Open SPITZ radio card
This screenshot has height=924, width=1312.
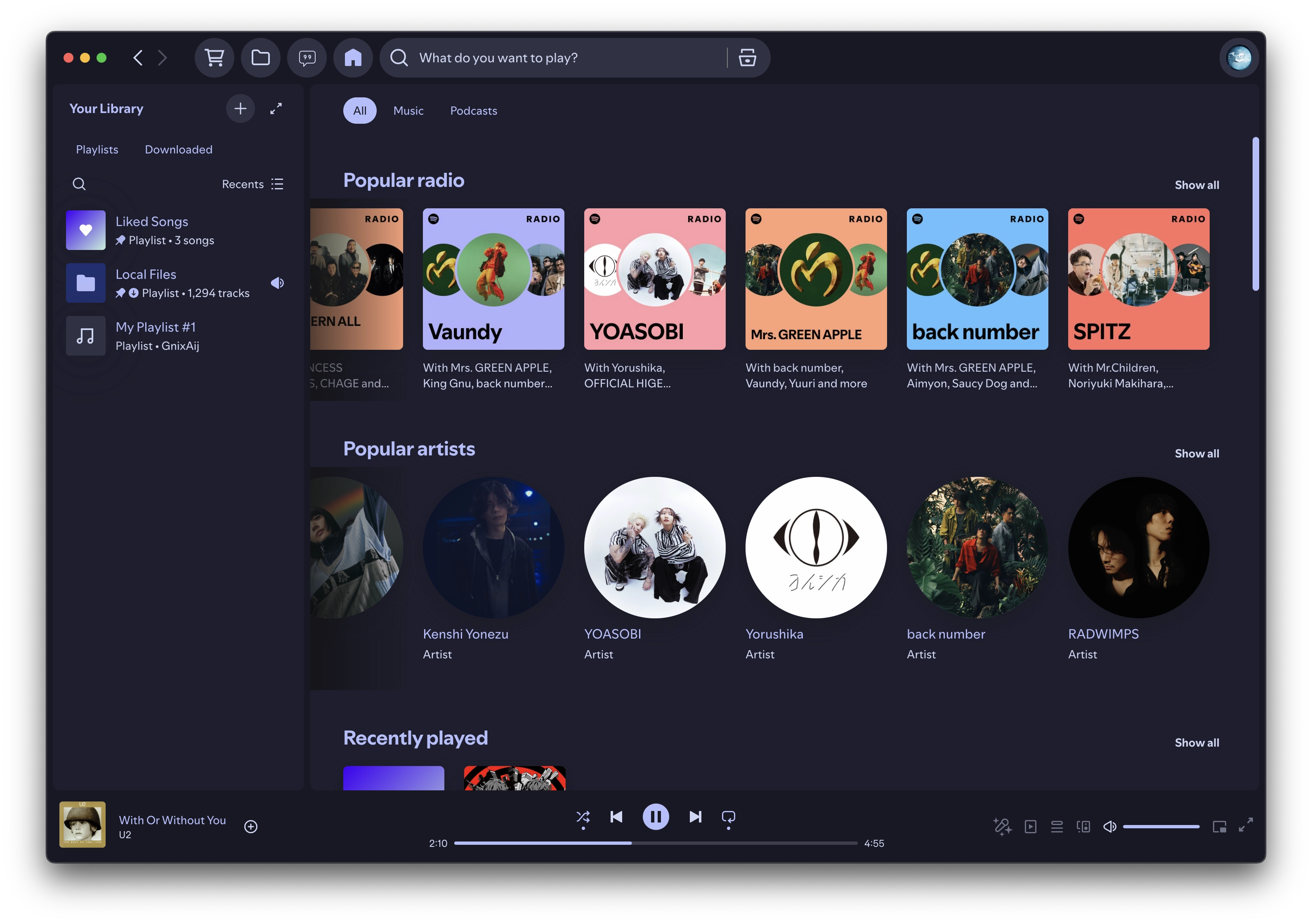point(1139,299)
